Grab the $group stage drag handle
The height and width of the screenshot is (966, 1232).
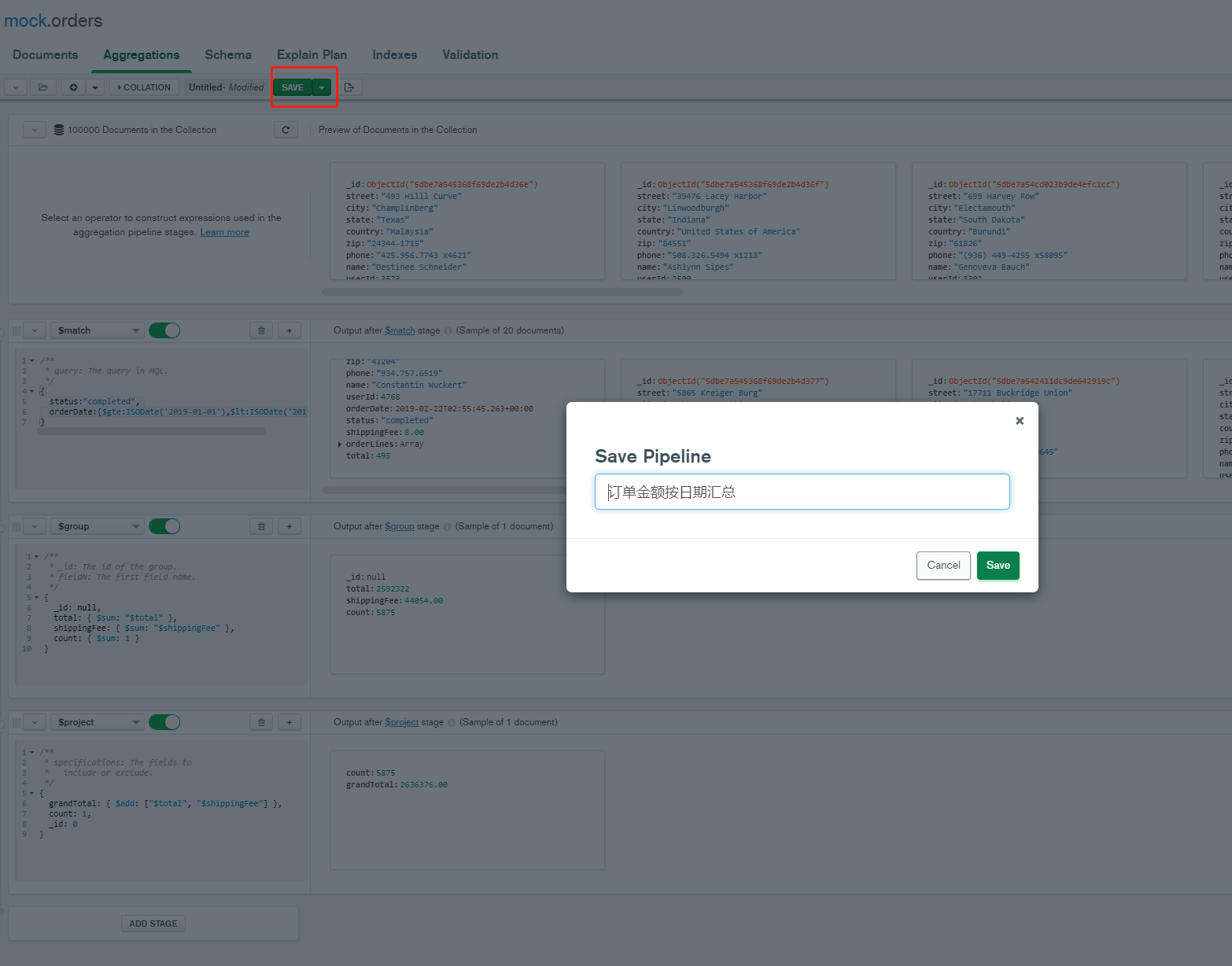[x=16, y=526]
